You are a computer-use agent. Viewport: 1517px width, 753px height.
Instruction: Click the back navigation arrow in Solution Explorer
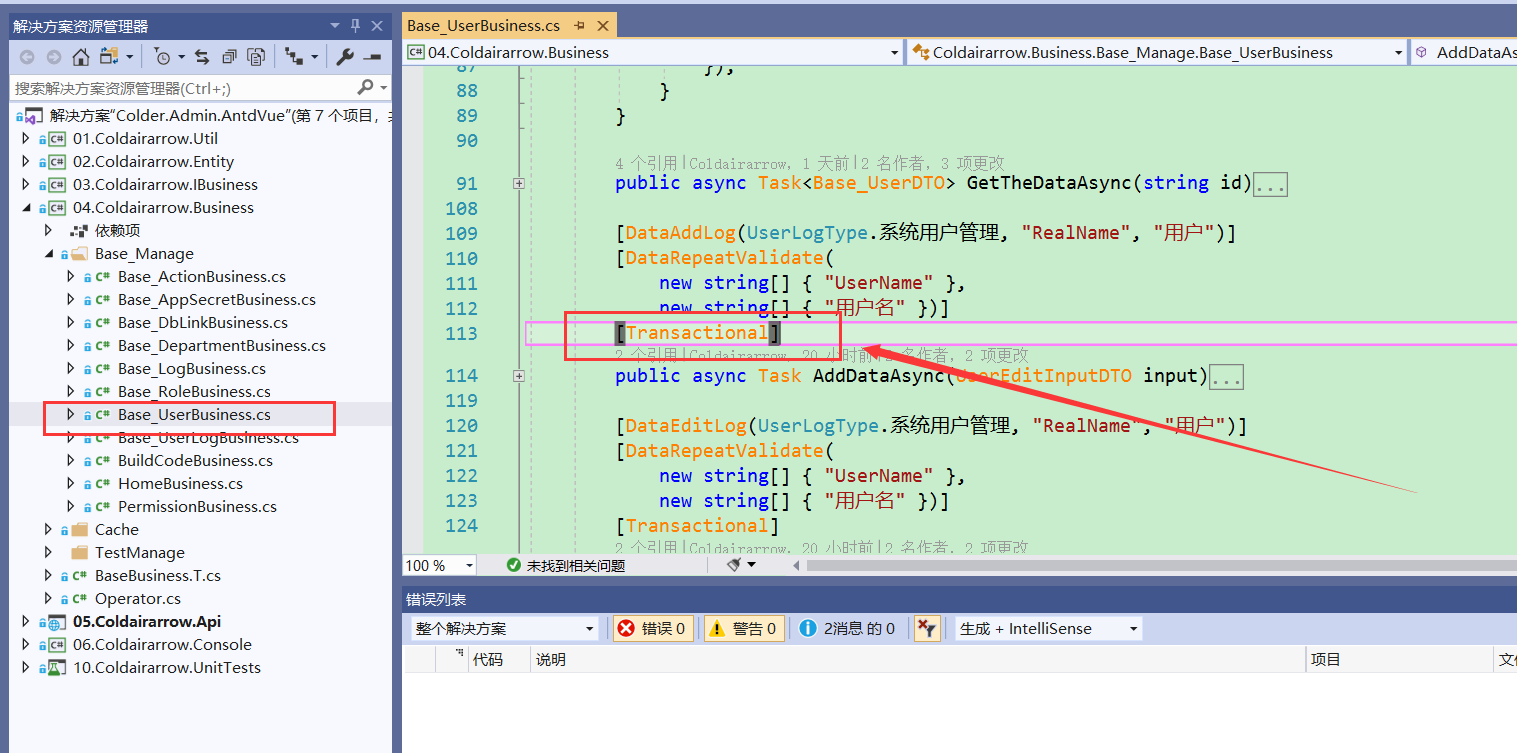[x=27, y=57]
